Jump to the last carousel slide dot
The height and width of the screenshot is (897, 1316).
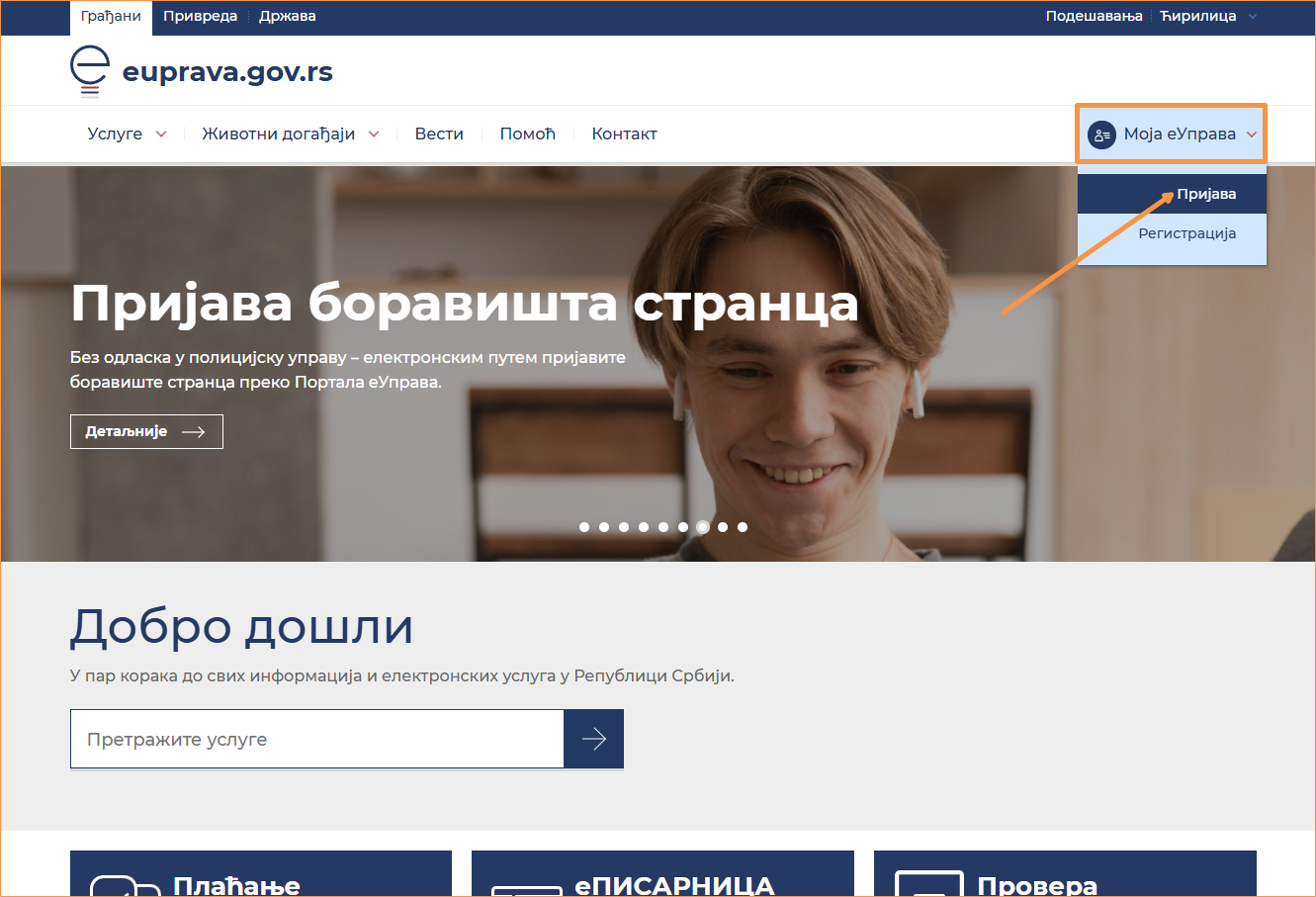743,527
